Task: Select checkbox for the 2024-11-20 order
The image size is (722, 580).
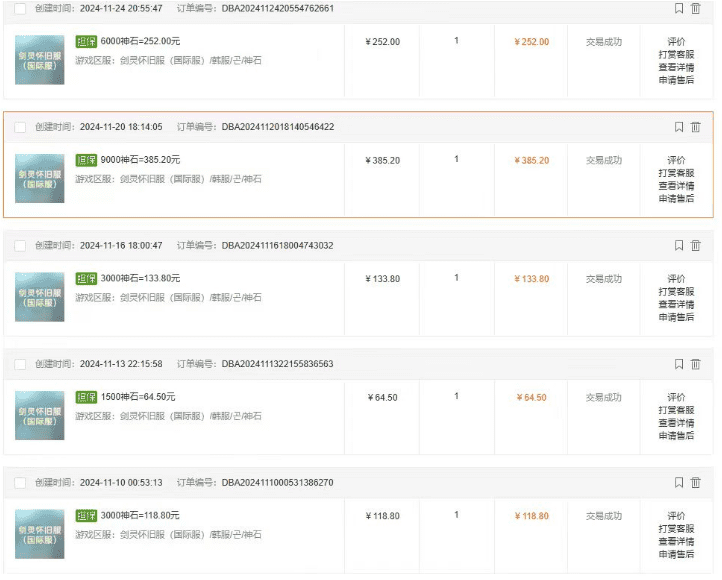Action: pyautogui.click(x=20, y=128)
